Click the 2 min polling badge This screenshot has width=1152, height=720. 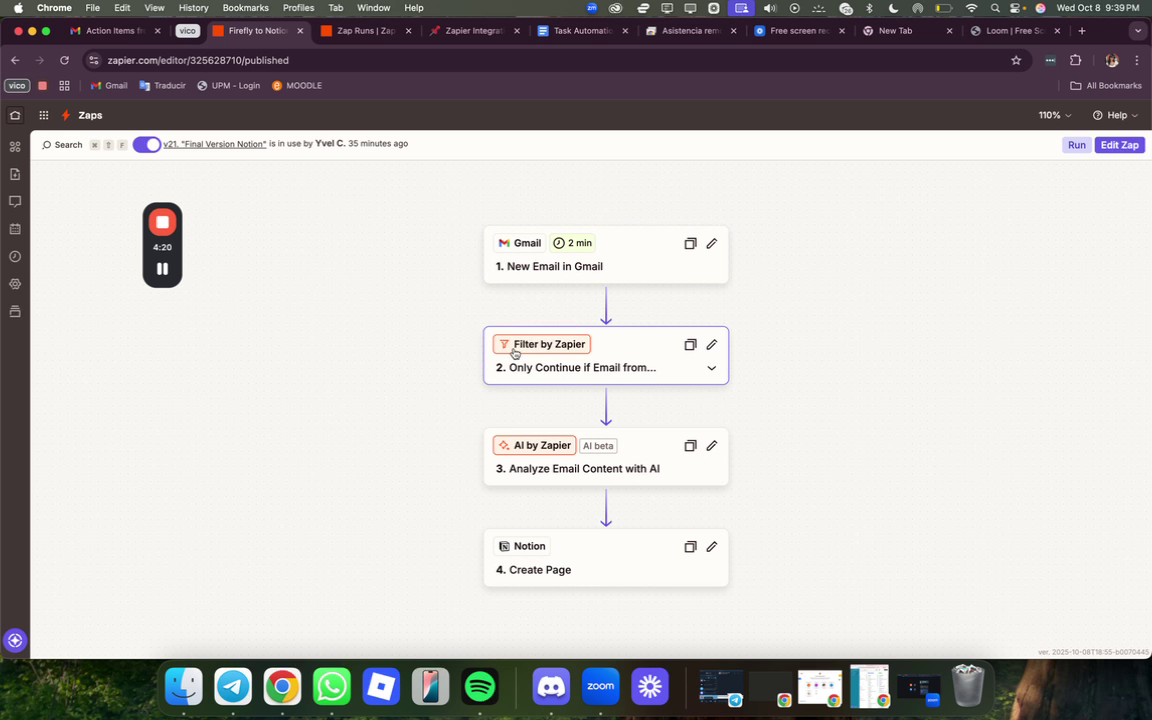click(x=572, y=243)
